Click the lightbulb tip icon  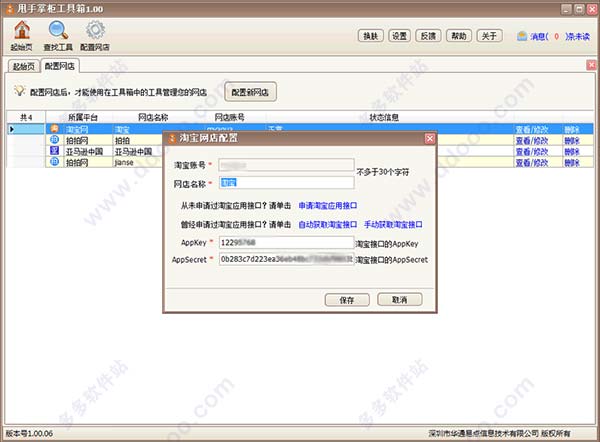pos(19,91)
